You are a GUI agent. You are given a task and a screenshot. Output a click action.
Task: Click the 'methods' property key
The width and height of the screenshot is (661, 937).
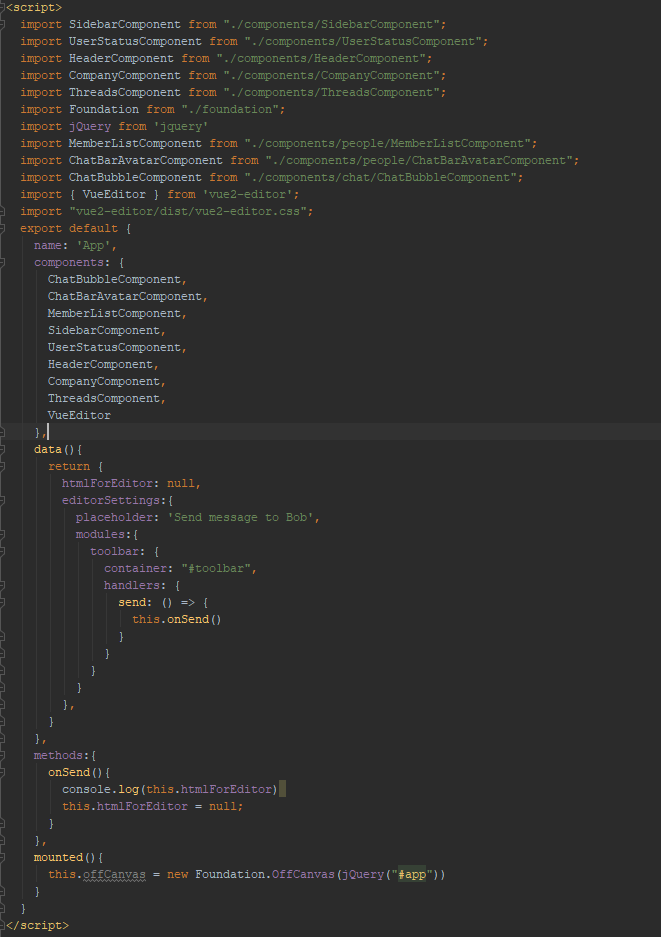click(59, 755)
